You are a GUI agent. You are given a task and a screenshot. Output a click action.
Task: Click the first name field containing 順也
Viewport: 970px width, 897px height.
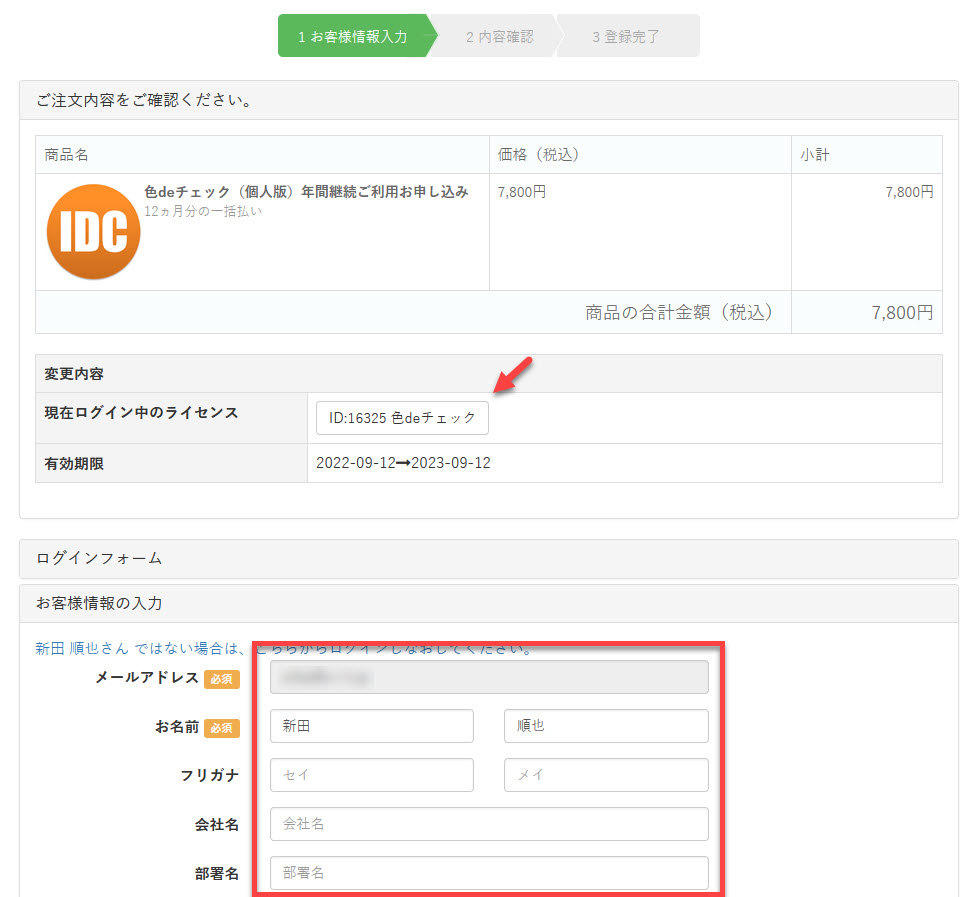(606, 726)
